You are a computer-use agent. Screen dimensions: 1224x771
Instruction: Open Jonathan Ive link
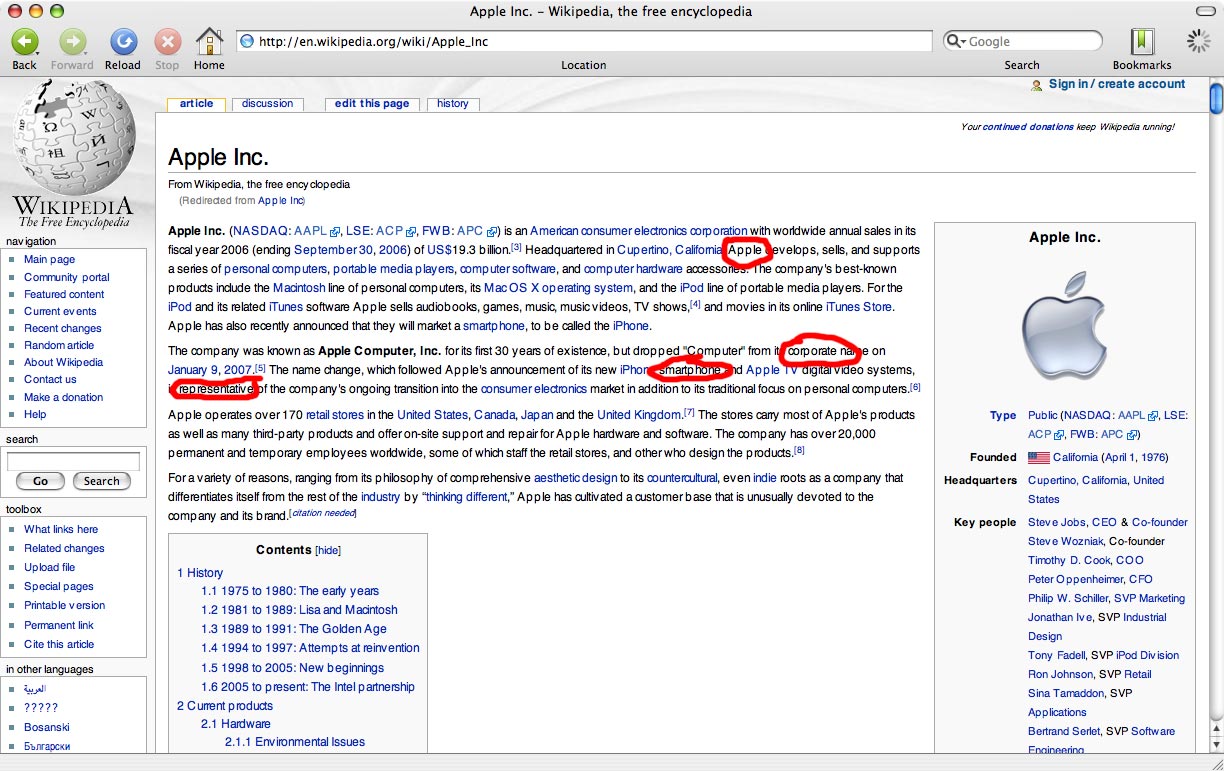(1060, 617)
